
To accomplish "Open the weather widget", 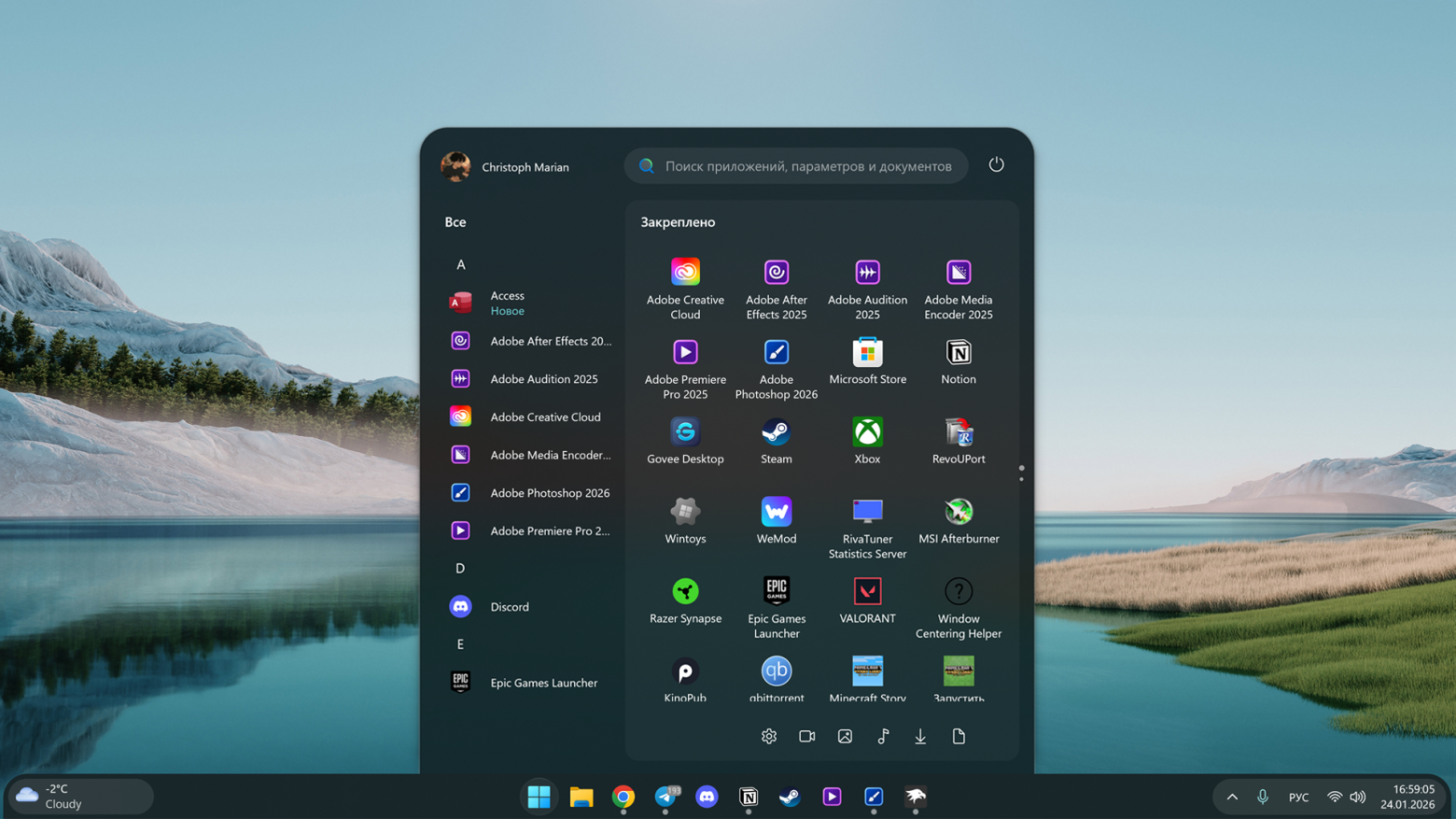I will pyautogui.click(x=80, y=797).
